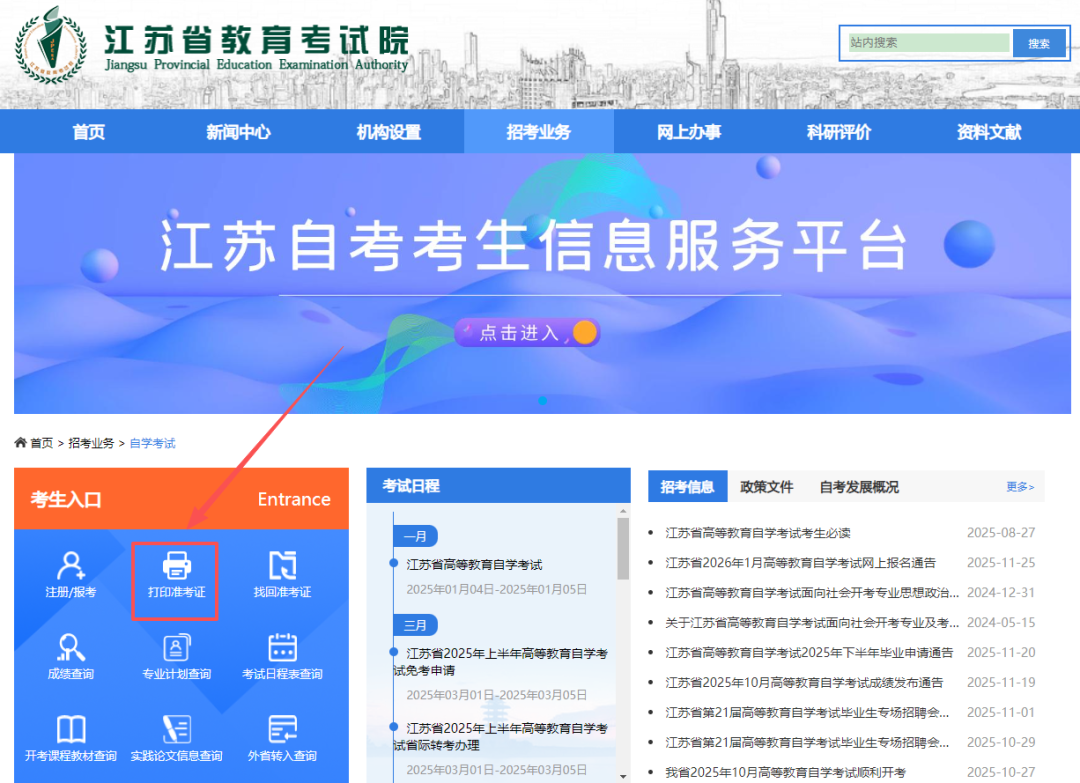The width and height of the screenshot is (1080, 783).
Task: Expand the 三月 exam schedule section
Action: [x=415, y=624]
